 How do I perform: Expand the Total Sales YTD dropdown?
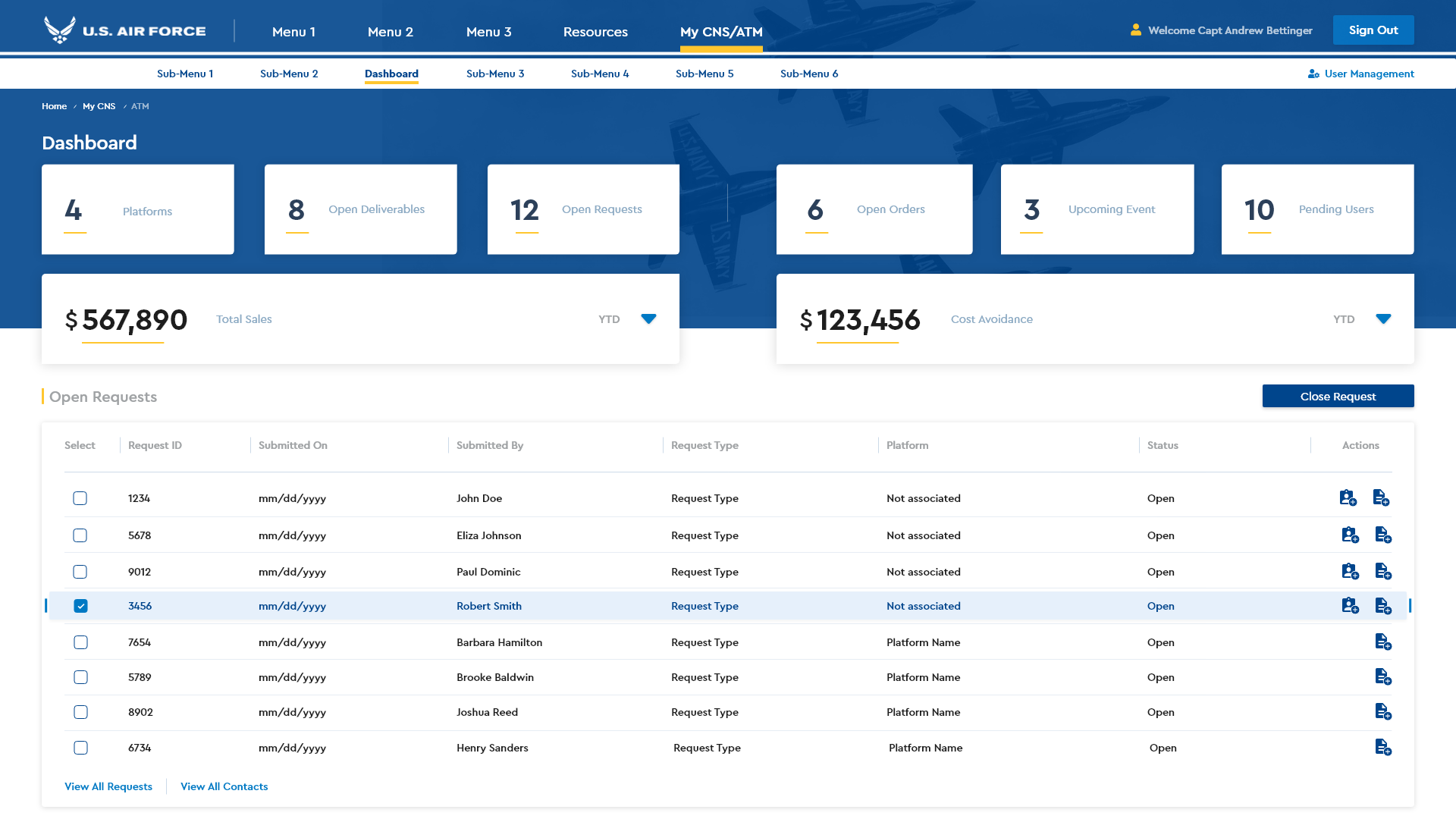[x=648, y=318]
